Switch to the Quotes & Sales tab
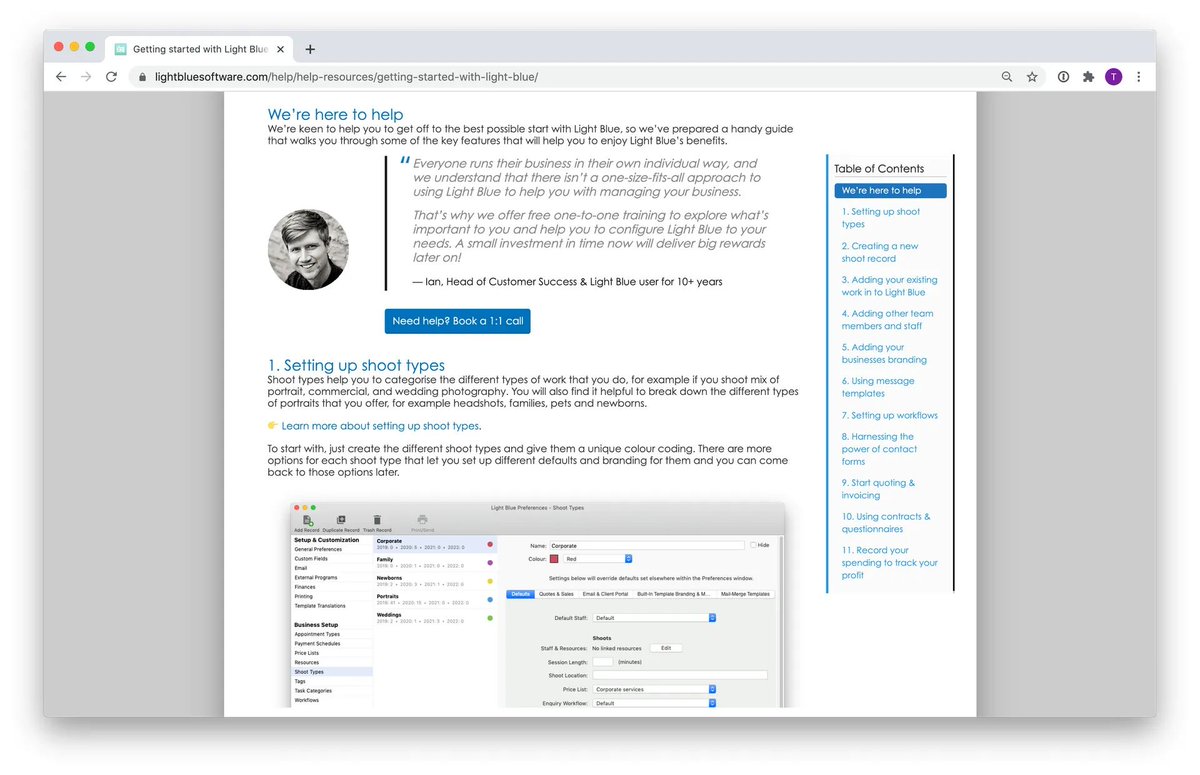 557,594
